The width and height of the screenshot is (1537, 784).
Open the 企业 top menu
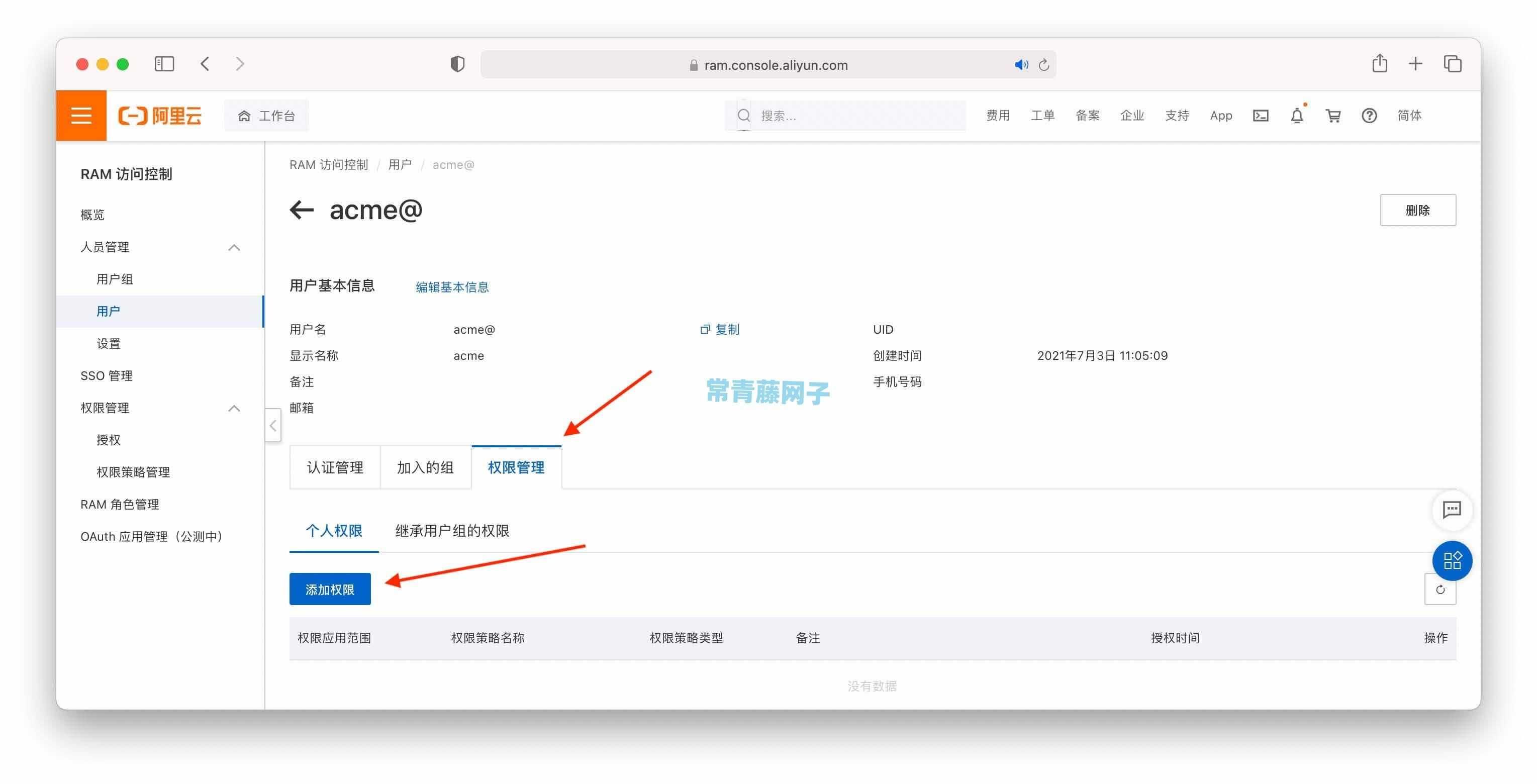point(1132,115)
